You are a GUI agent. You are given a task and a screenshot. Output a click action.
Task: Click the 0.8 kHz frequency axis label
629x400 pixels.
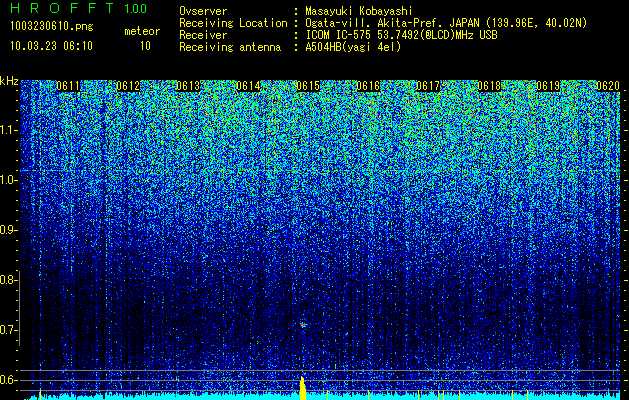(x=7, y=280)
